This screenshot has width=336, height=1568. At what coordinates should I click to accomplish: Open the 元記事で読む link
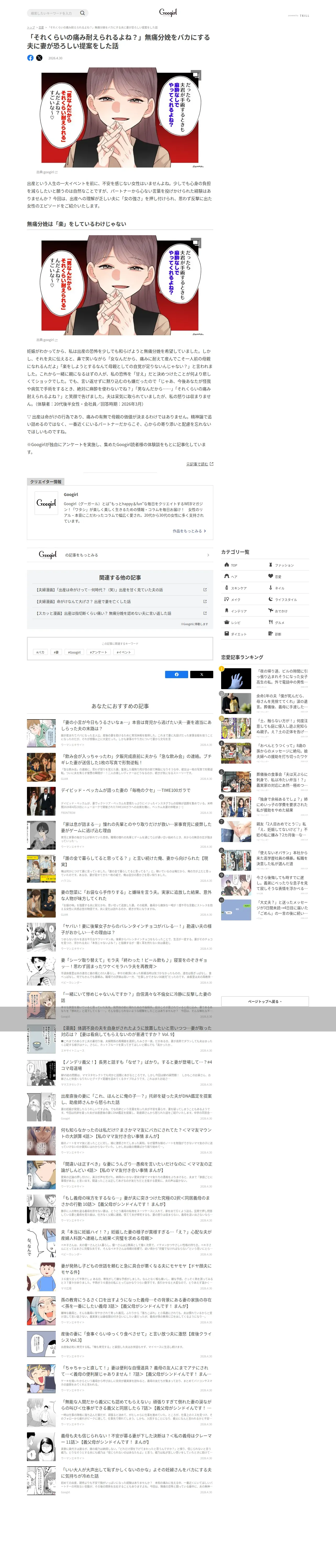click(x=197, y=464)
